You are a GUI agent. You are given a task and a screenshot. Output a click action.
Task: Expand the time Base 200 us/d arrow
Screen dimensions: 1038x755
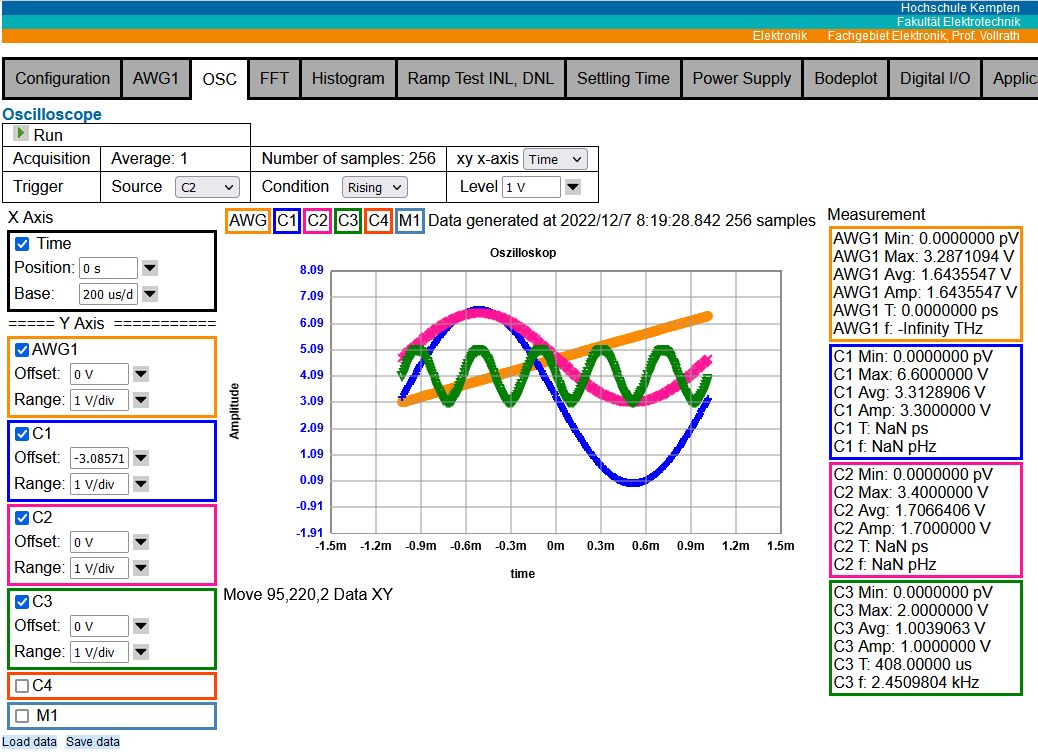(x=149, y=294)
